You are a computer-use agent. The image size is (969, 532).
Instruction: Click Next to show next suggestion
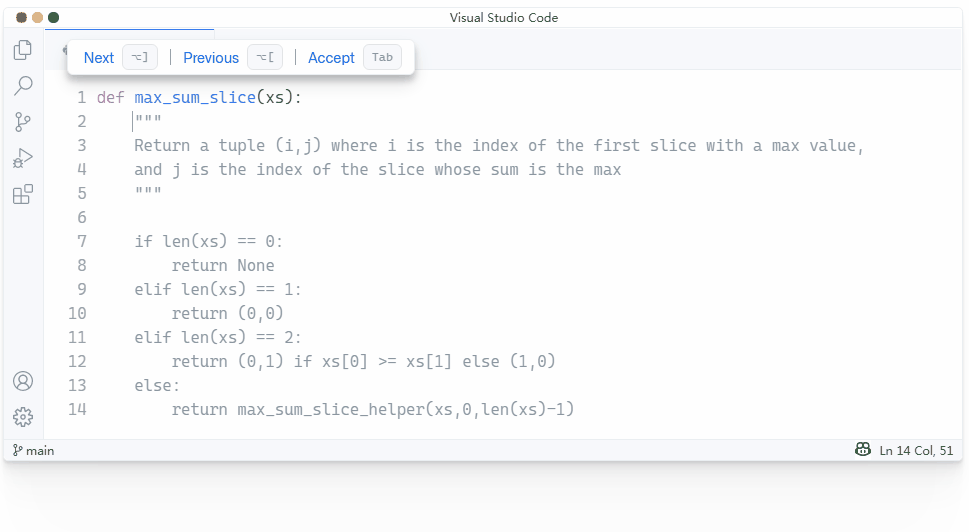click(99, 58)
